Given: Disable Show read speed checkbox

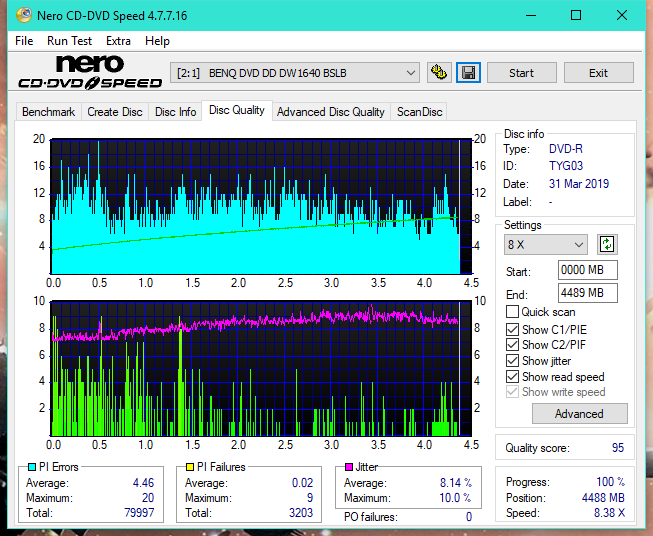Looking at the screenshot, I should (x=513, y=377).
